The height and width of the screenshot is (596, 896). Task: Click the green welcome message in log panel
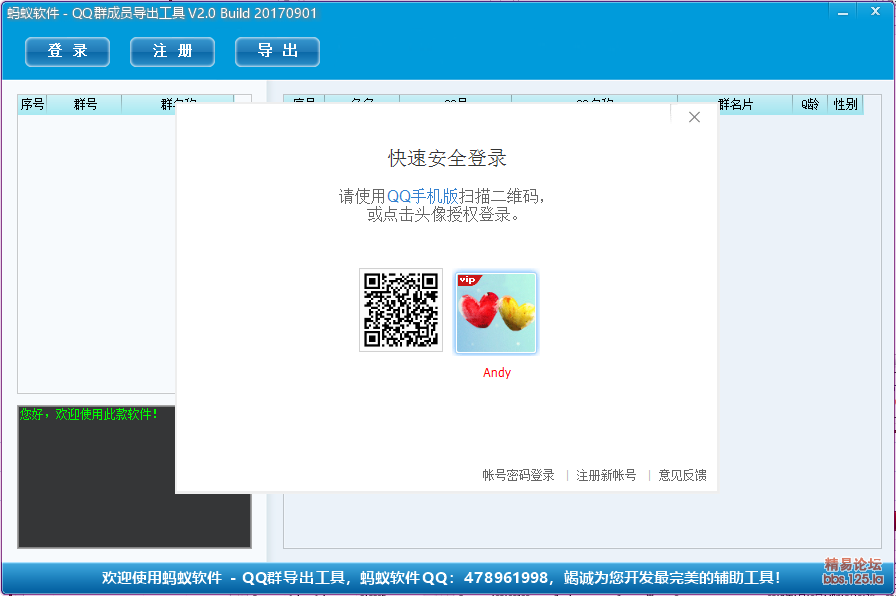89,414
